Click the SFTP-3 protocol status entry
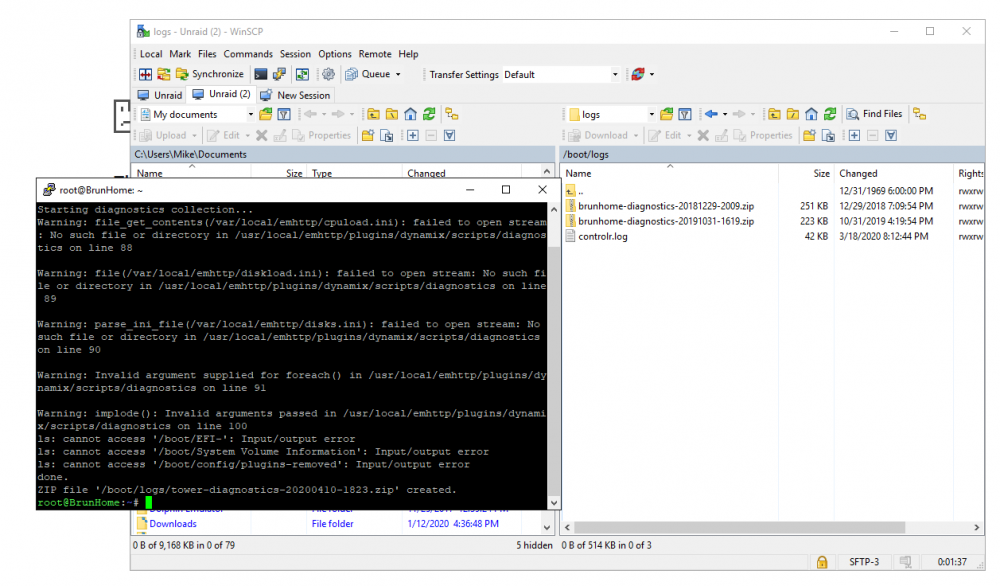Screen dimensions: 1000x586 tap(864, 562)
